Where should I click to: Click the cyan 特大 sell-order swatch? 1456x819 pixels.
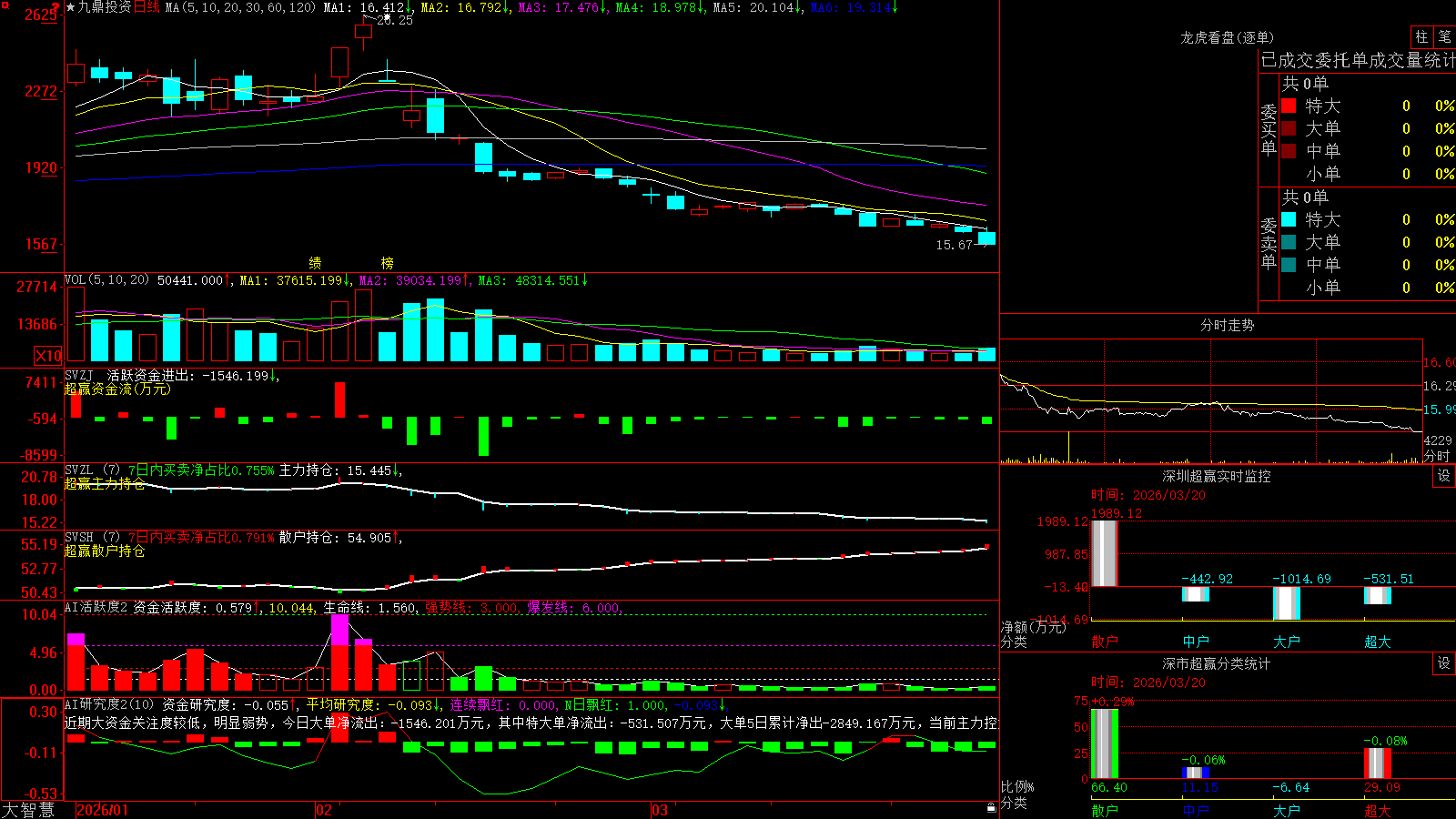point(1289,219)
